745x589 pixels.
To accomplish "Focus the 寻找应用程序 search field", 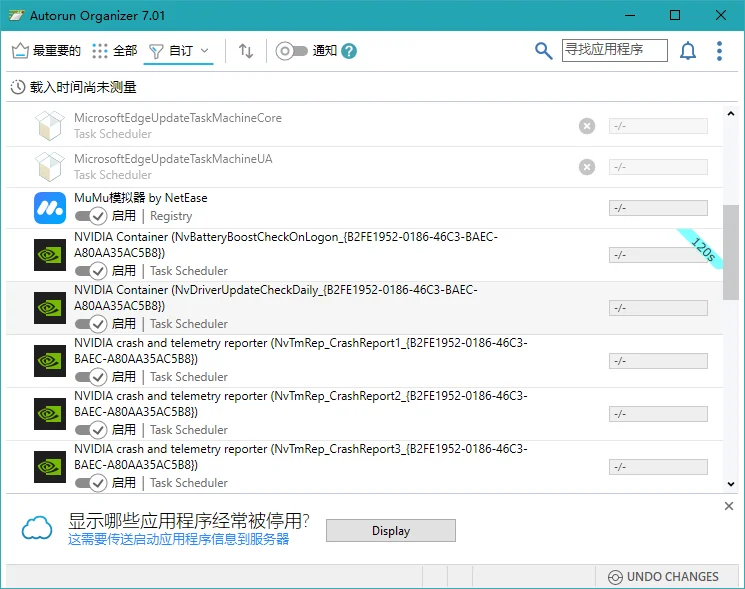I will 614,50.
